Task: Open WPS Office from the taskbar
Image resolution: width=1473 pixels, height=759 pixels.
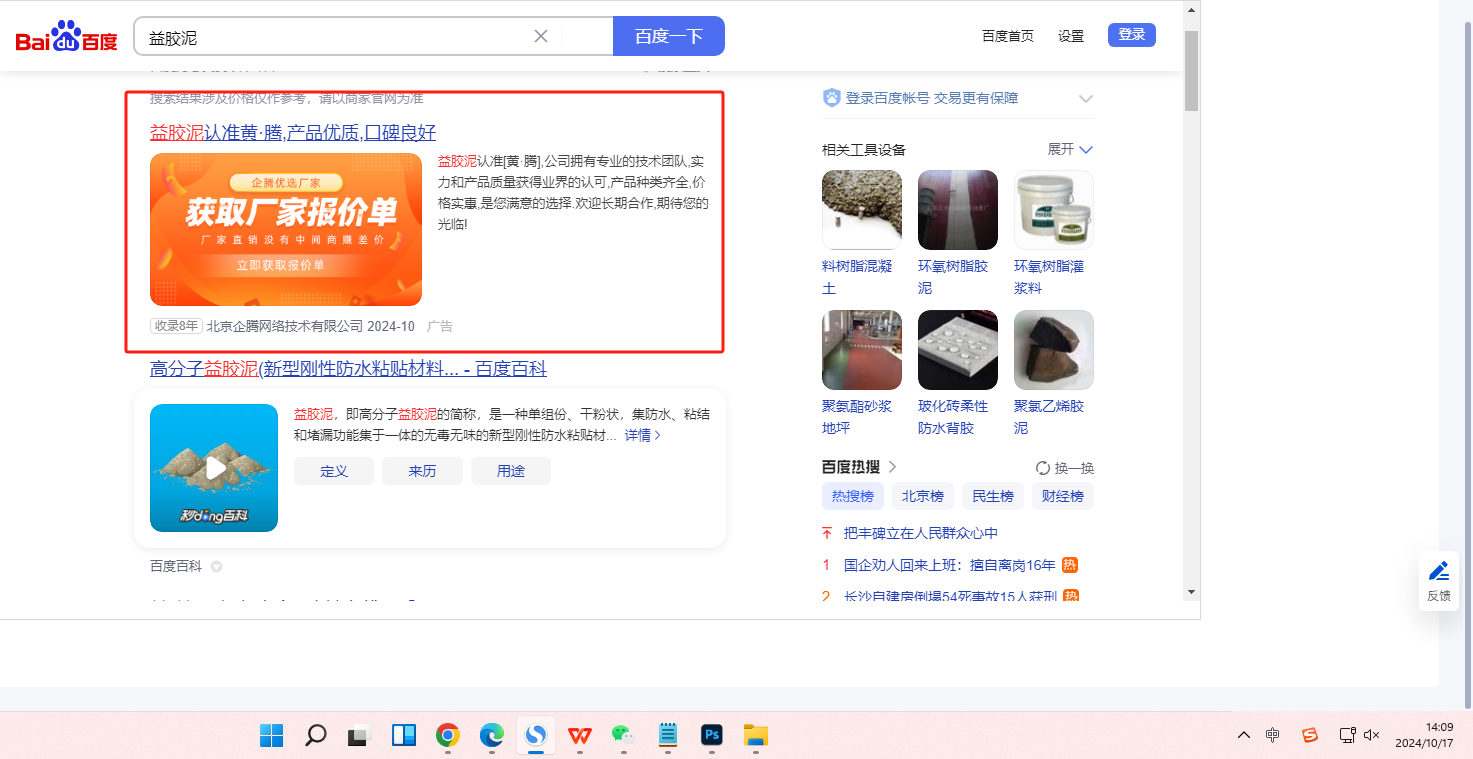Action: point(580,736)
